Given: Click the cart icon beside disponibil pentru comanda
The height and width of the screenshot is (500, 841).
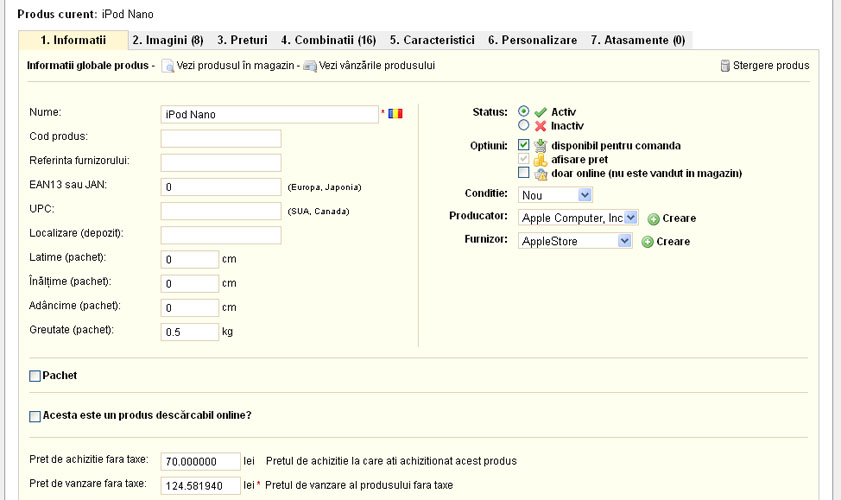Looking at the screenshot, I should point(541,145).
